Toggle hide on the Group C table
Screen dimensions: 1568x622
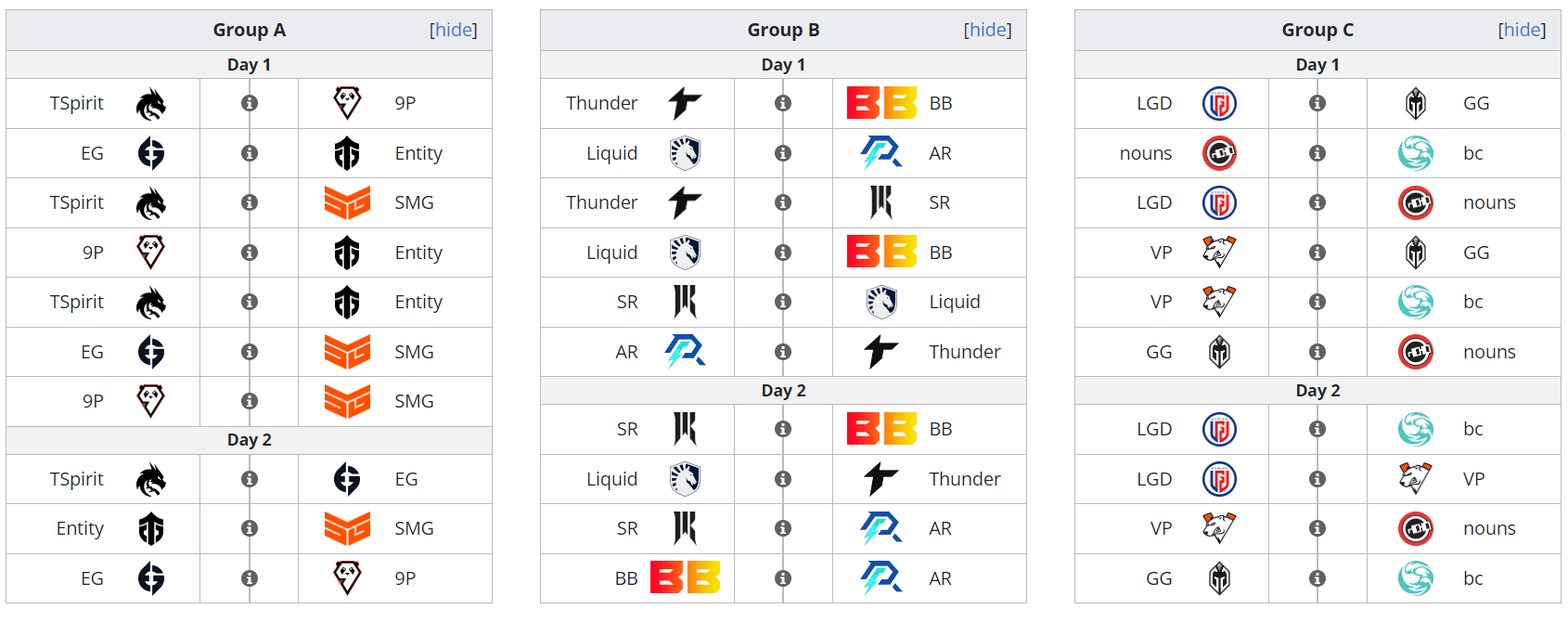coord(1523,30)
